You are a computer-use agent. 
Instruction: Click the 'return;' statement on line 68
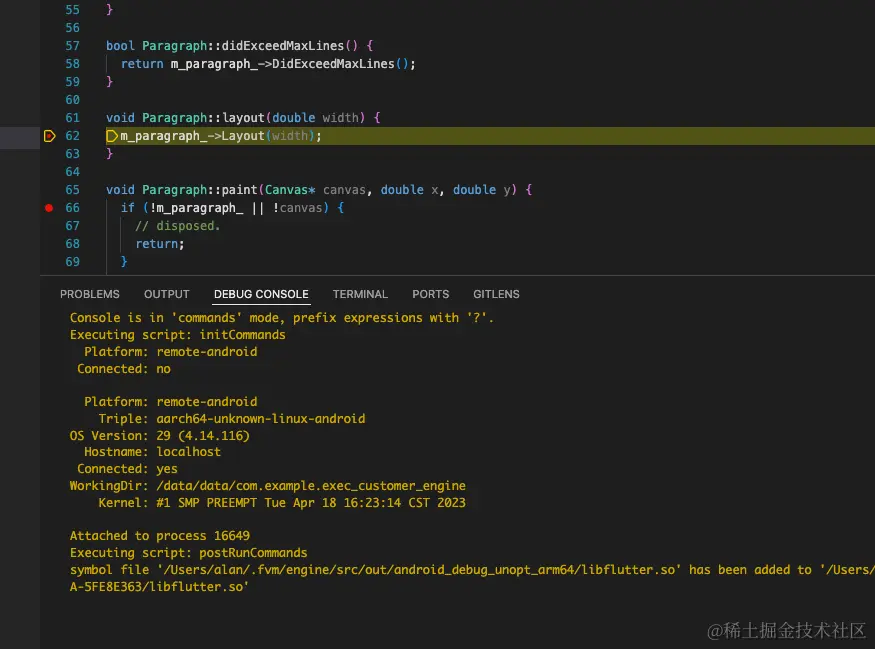pyautogui.click(x=160, y=244)
